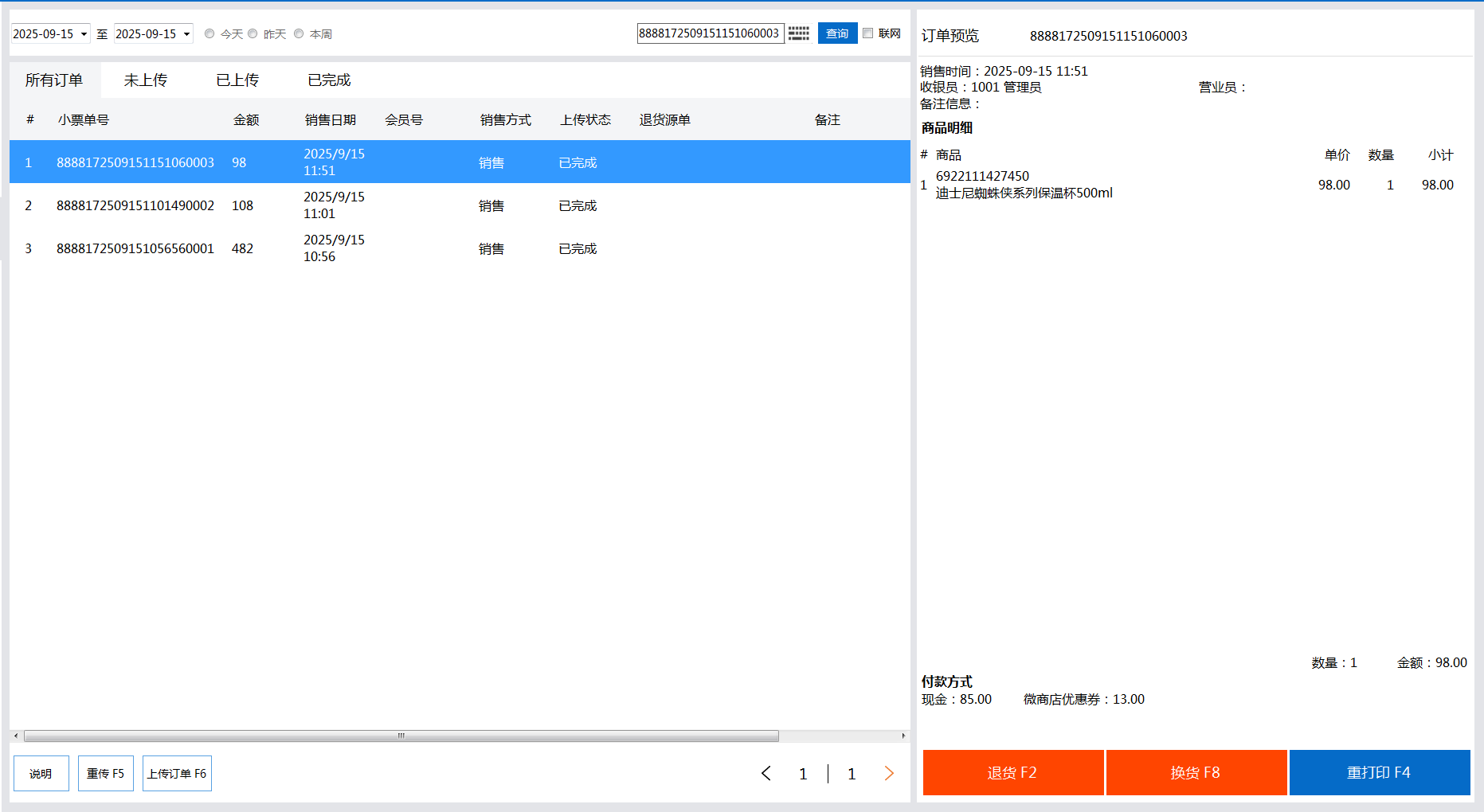Select the 今天 radio button
The image size is (1484, 812).
pyautogui.click(x=209, y=33)
